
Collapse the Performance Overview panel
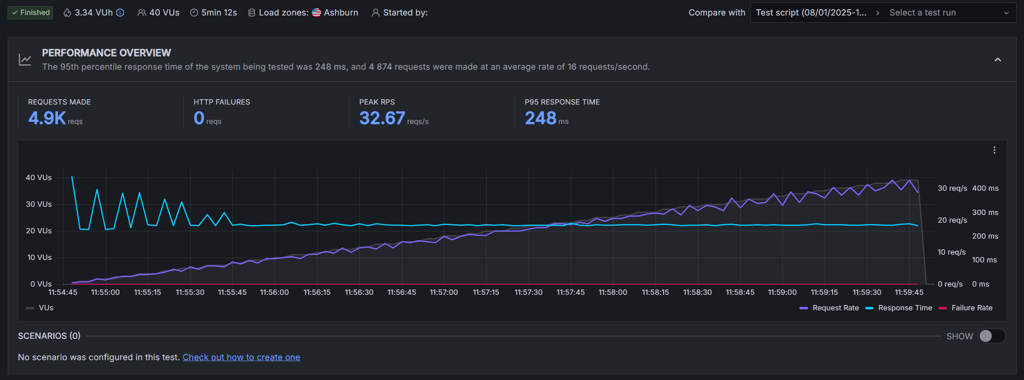pyautogui.click(x=997, y=59)
